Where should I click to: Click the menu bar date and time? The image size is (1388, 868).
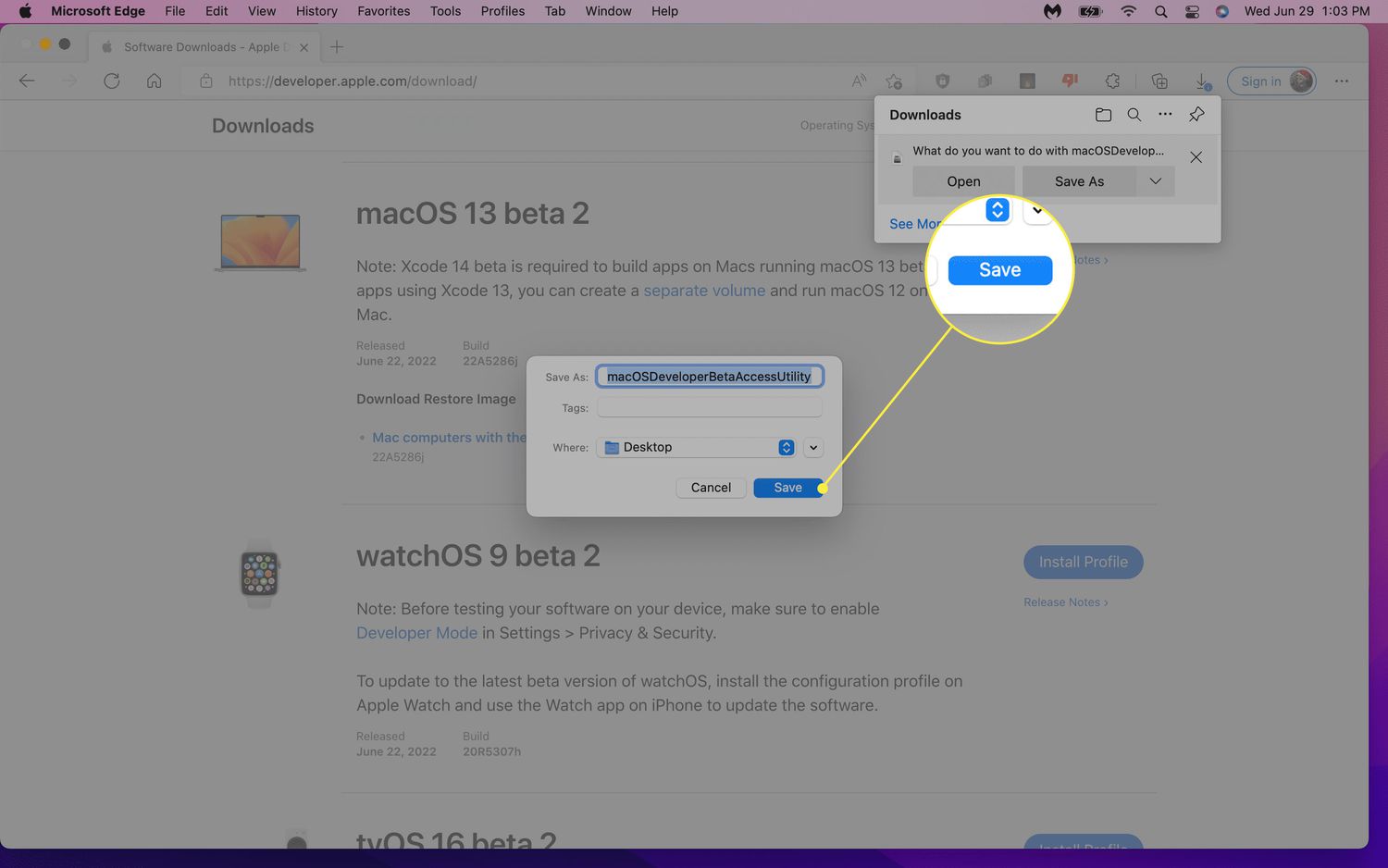coord(1307,11)
